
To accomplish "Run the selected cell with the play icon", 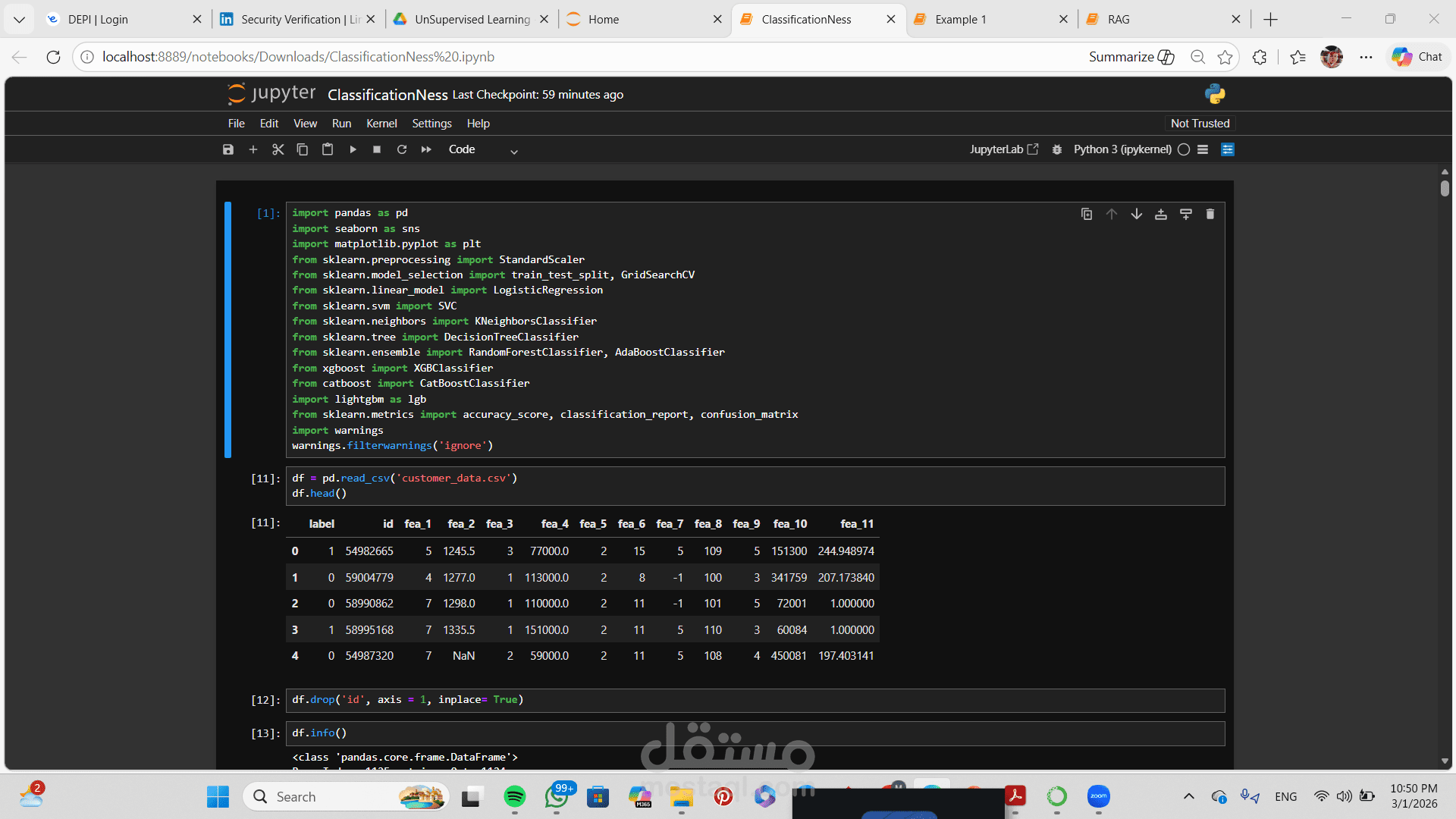I will coord(353,149).
